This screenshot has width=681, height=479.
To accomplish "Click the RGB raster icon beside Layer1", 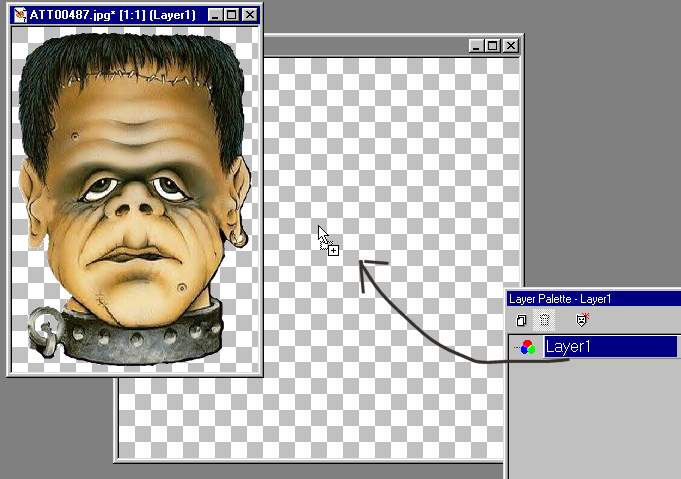I will 528,347.
